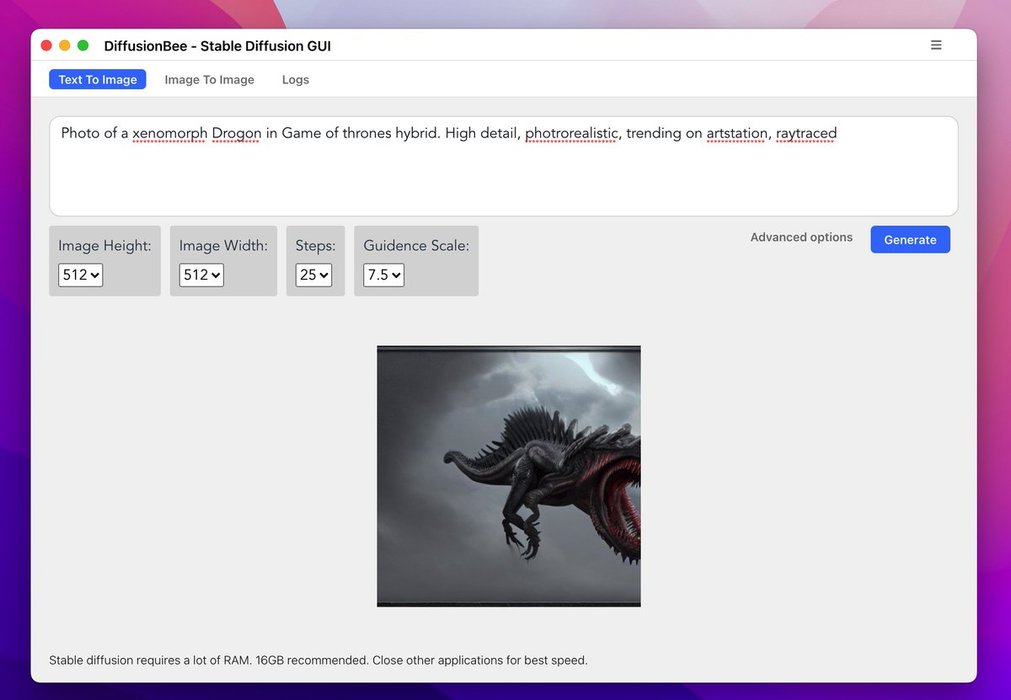
Task: Click the underlined word raytraced
Action: 806,133
